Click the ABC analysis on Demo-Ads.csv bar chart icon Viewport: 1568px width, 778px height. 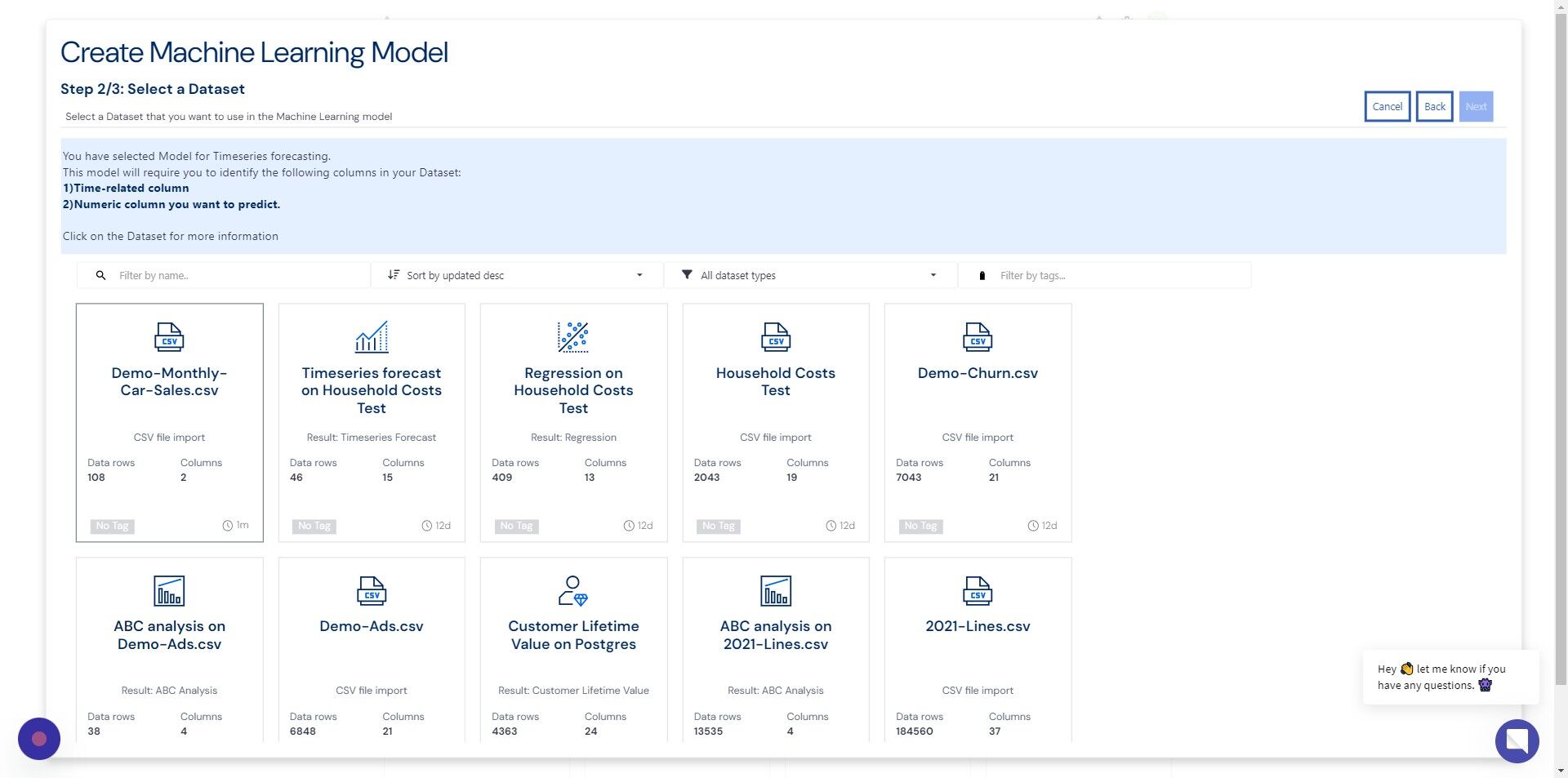point(169,590)
